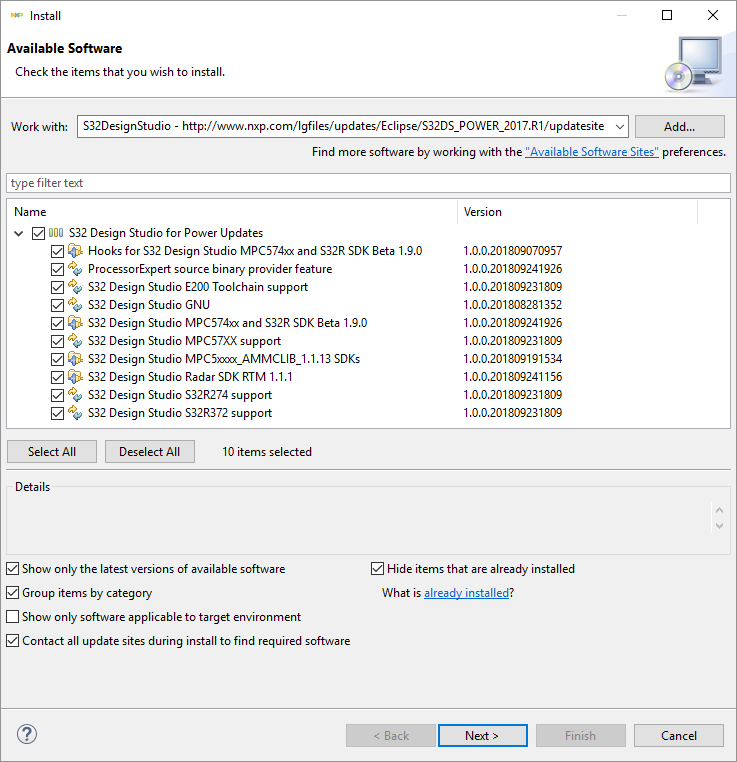This screenshot has height=762, width=737.
Task: Uncheck S32 Design Studio MPC57XX support
Action: pos(57,341)
